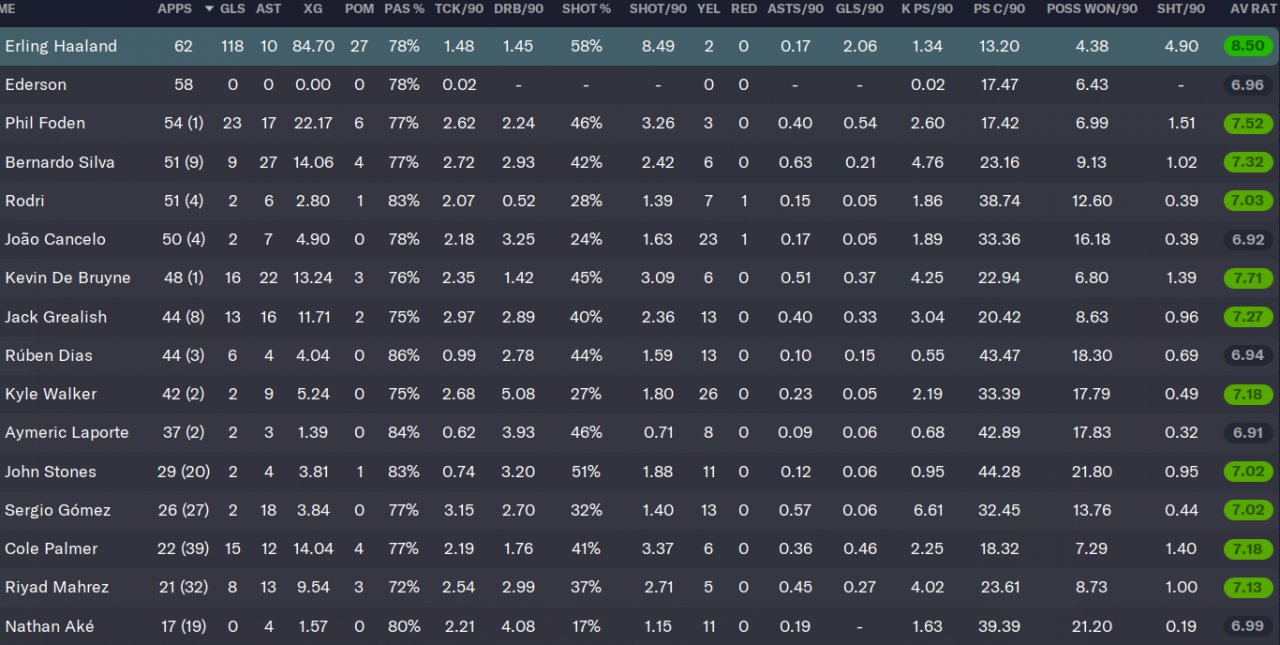Click Jack Grealish's 7.27 rating badge

(x=1248, y=317)
